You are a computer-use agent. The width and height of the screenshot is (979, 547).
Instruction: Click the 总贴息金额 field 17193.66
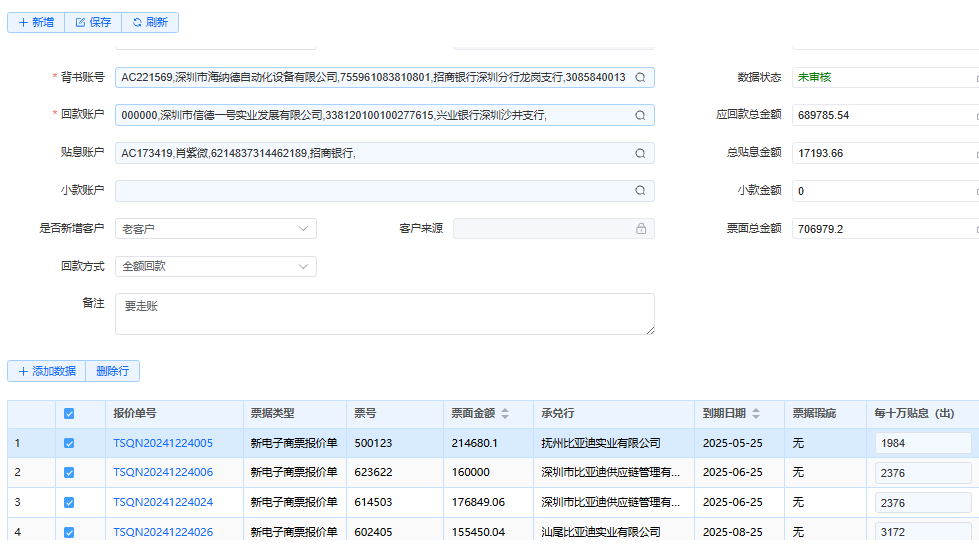(x=885, y=154)
